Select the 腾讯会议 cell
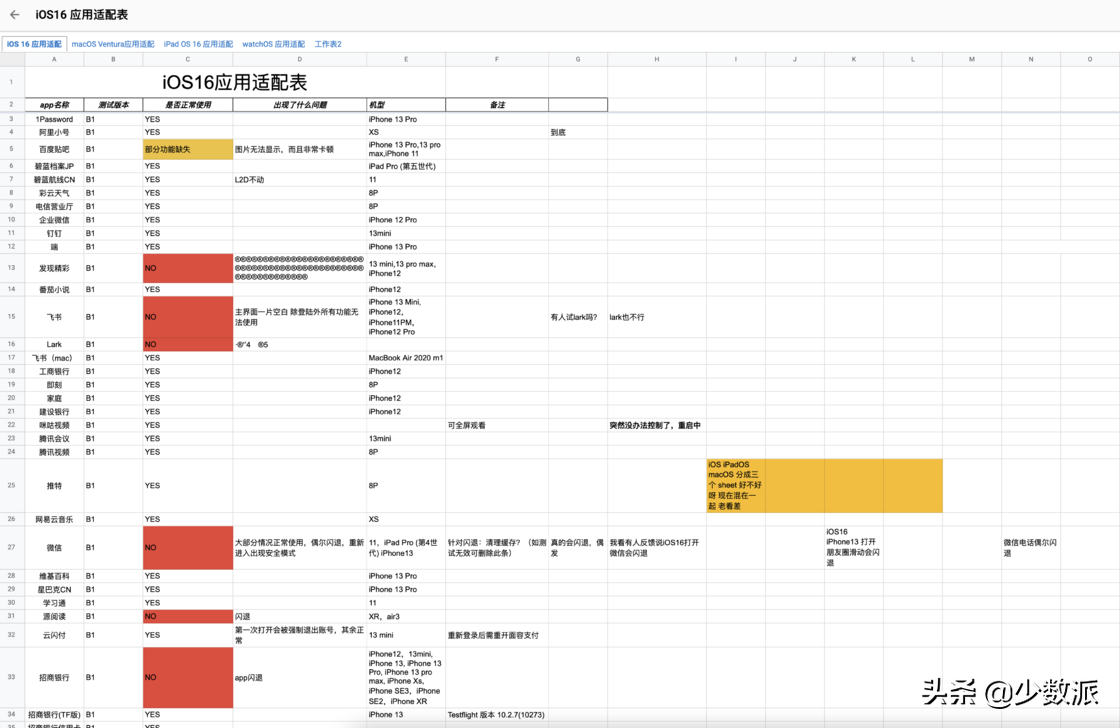The height and width of the screenshot is (728, 1120). (54, 439)
